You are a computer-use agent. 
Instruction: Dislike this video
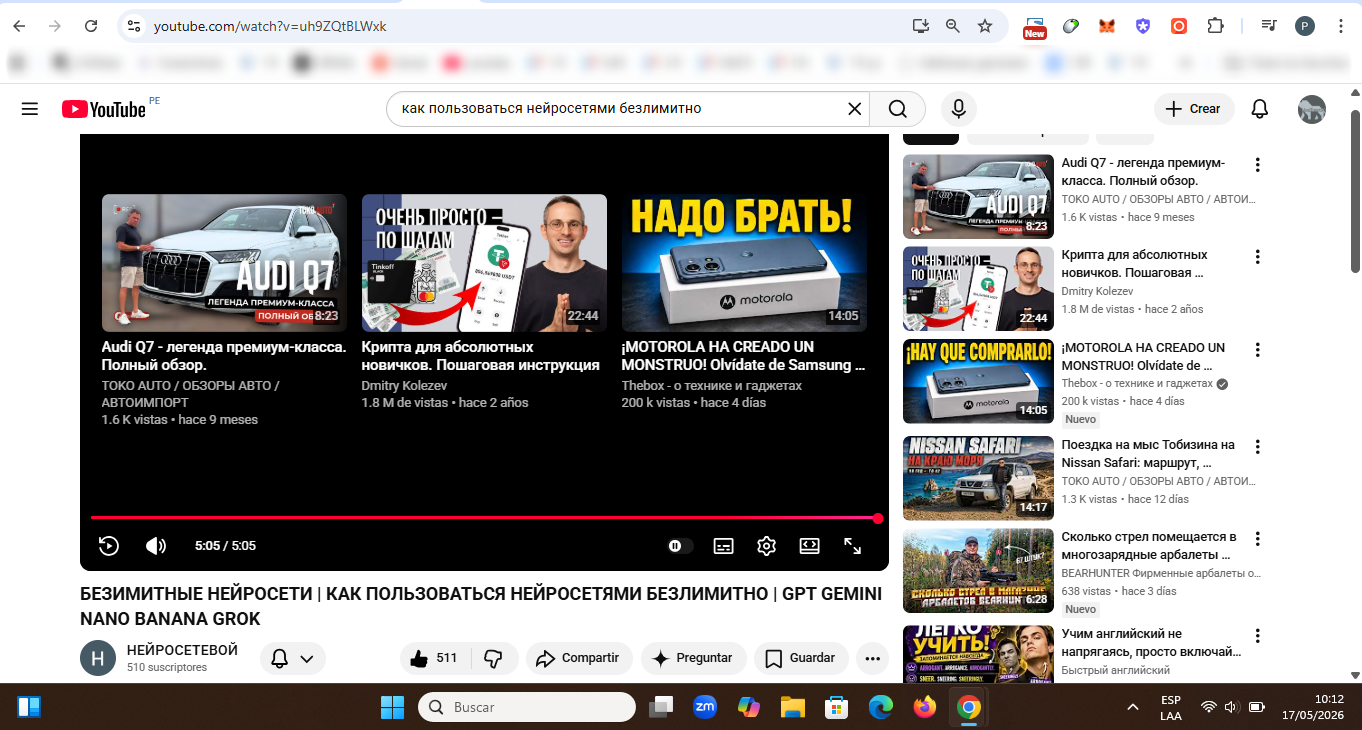point(494,658)
